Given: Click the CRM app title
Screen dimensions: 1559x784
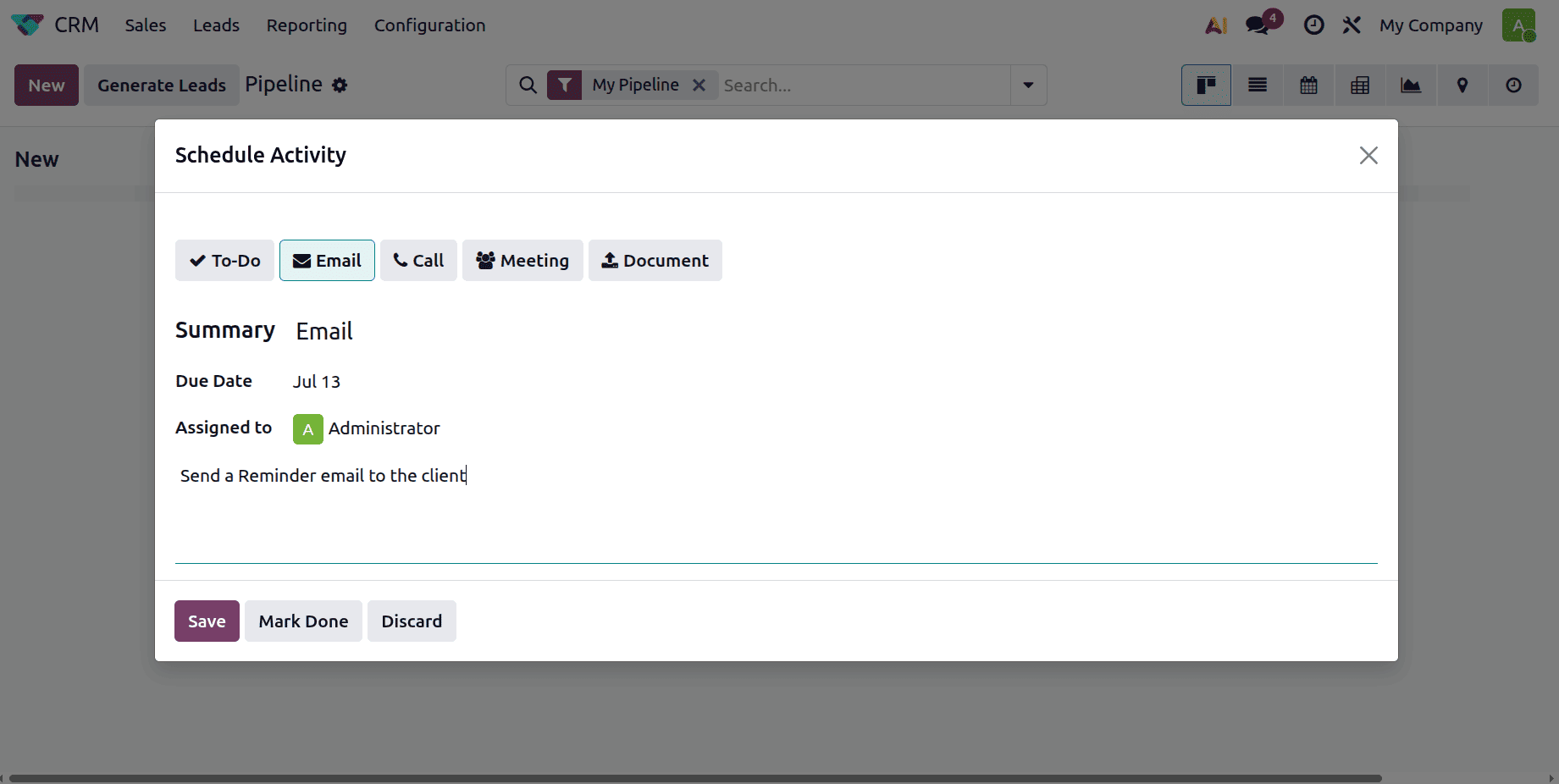Looking at the screenshot, I should tap(77, 25).
